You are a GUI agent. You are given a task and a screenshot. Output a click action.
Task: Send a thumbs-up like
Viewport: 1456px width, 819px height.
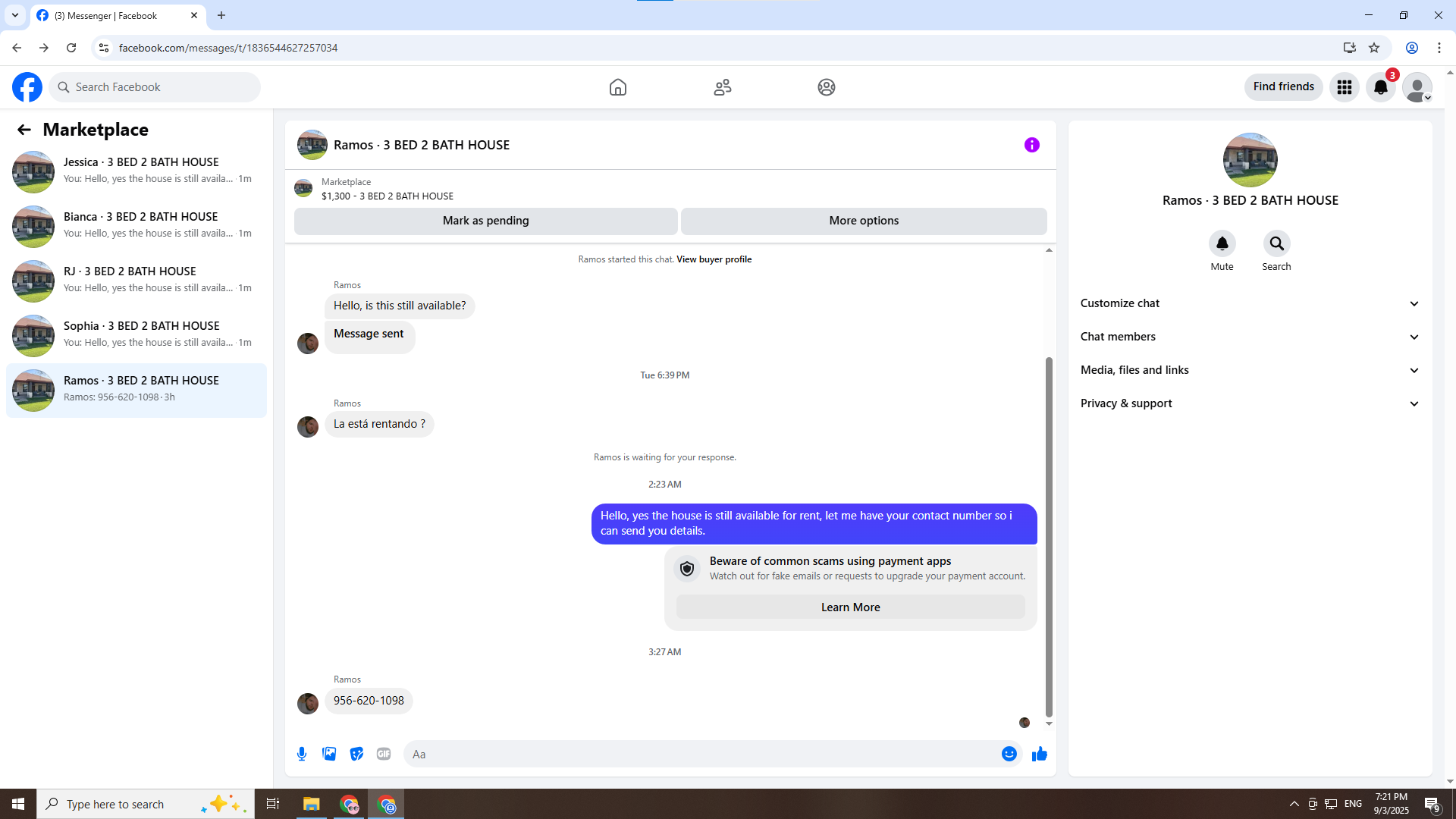click(1039, 754)
